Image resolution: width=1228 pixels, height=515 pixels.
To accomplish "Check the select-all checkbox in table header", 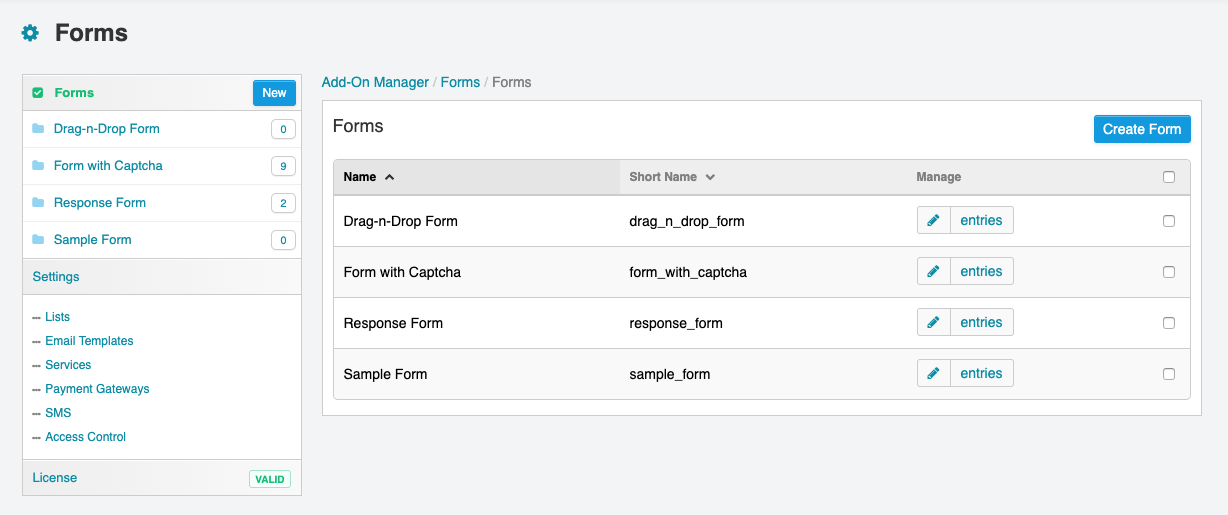I will (1169, 177).
